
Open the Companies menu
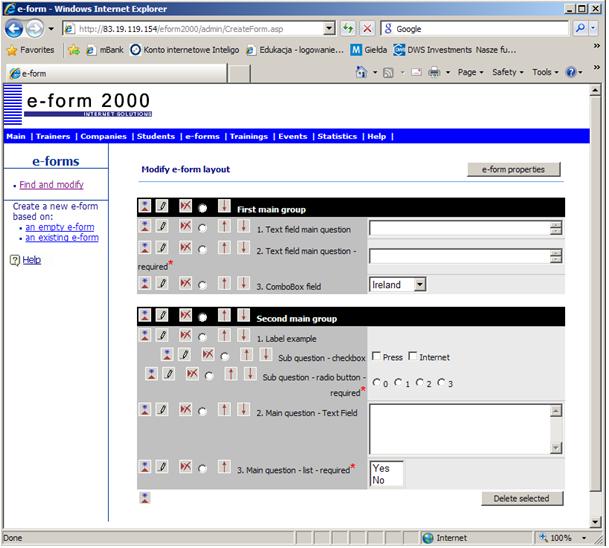tap(104, 137)
